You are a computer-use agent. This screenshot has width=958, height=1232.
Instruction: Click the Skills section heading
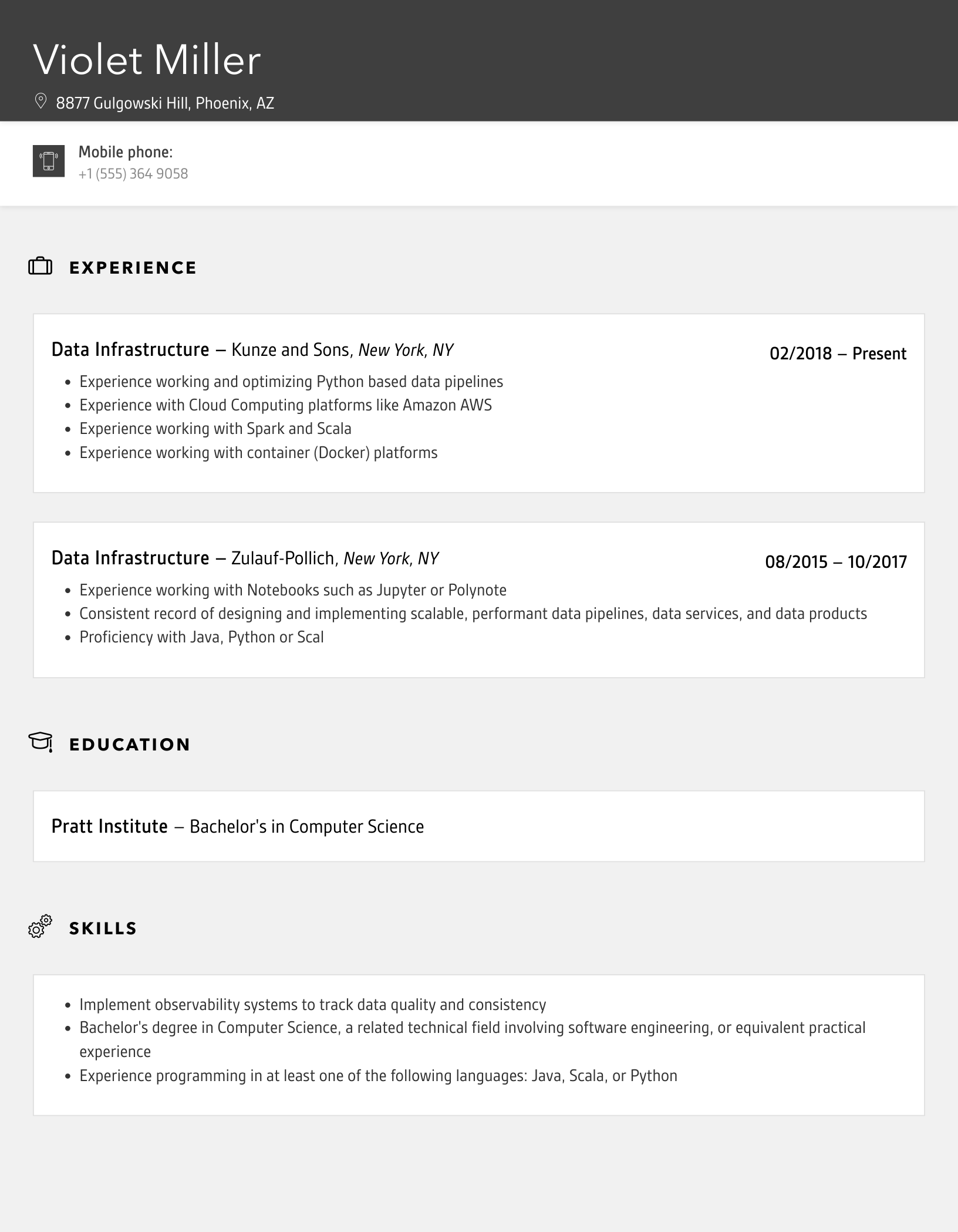103,928
